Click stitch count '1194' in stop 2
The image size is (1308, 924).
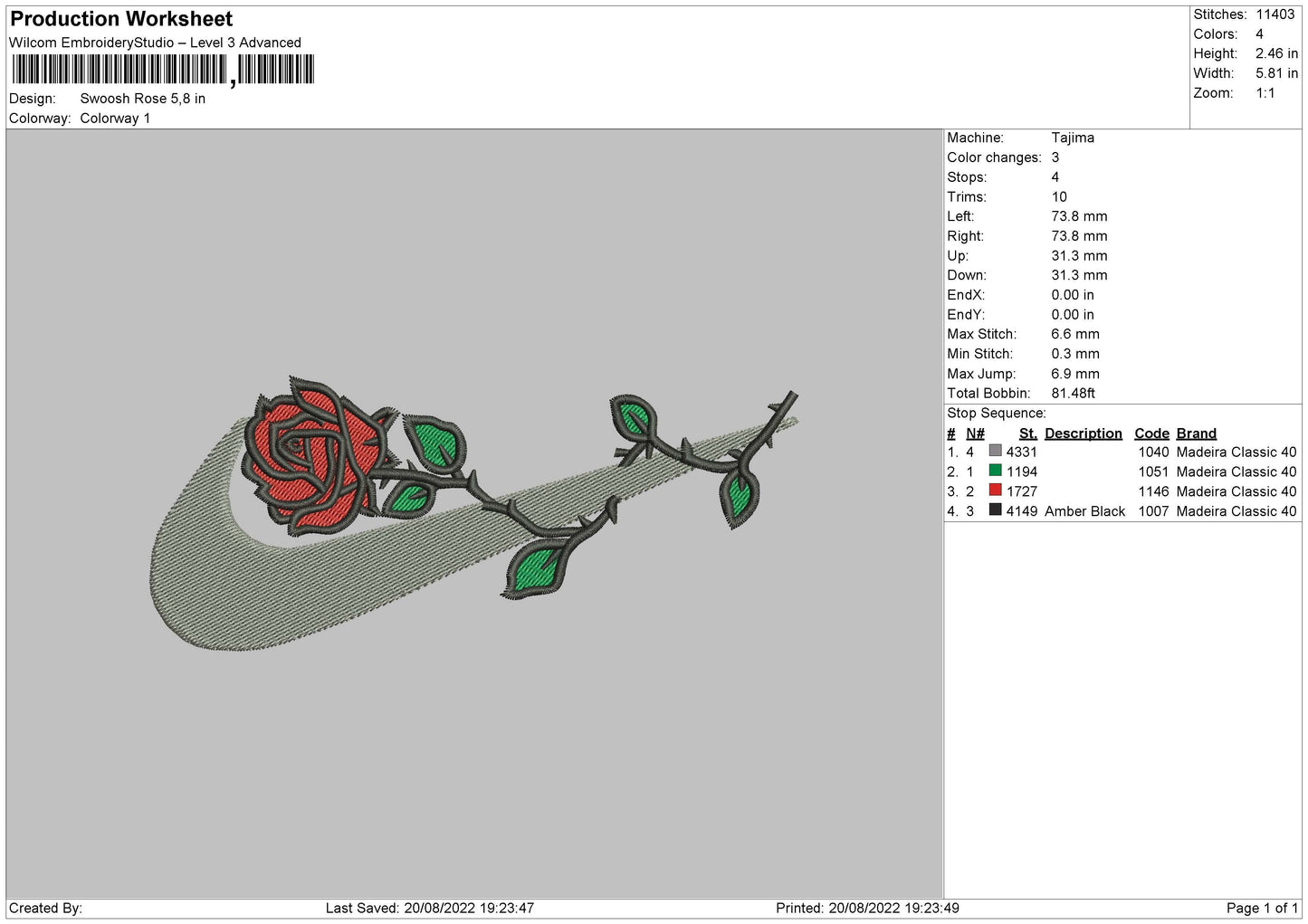1022,472
